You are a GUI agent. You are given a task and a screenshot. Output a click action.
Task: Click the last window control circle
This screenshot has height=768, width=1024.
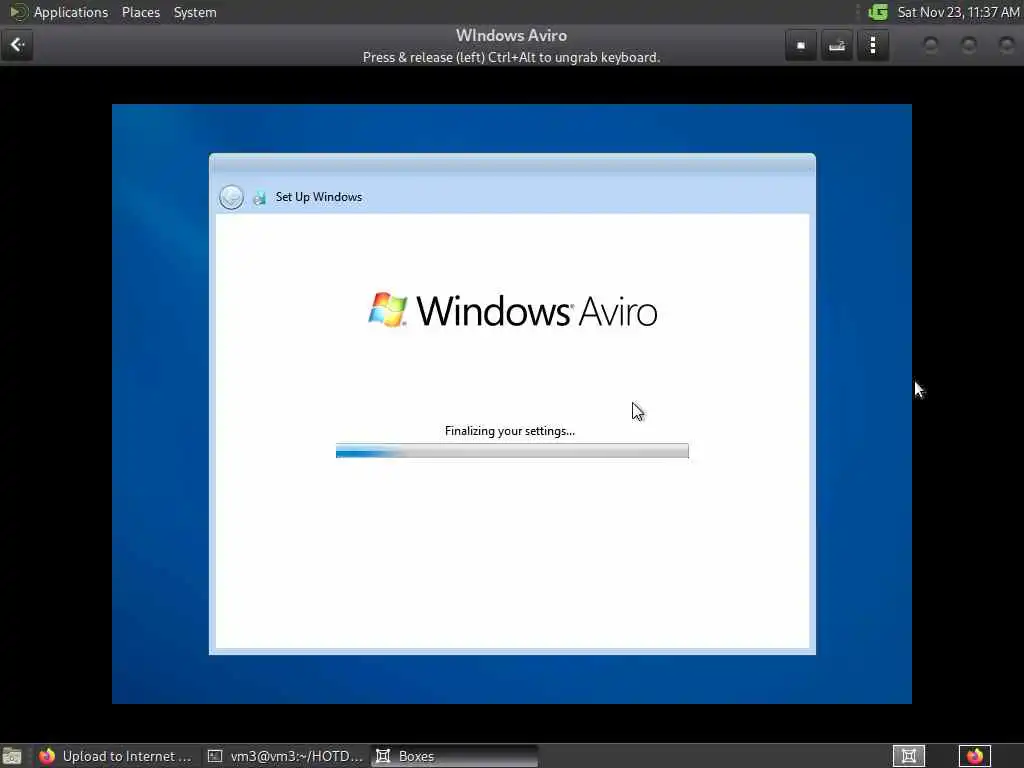(x=1006, y=45)
